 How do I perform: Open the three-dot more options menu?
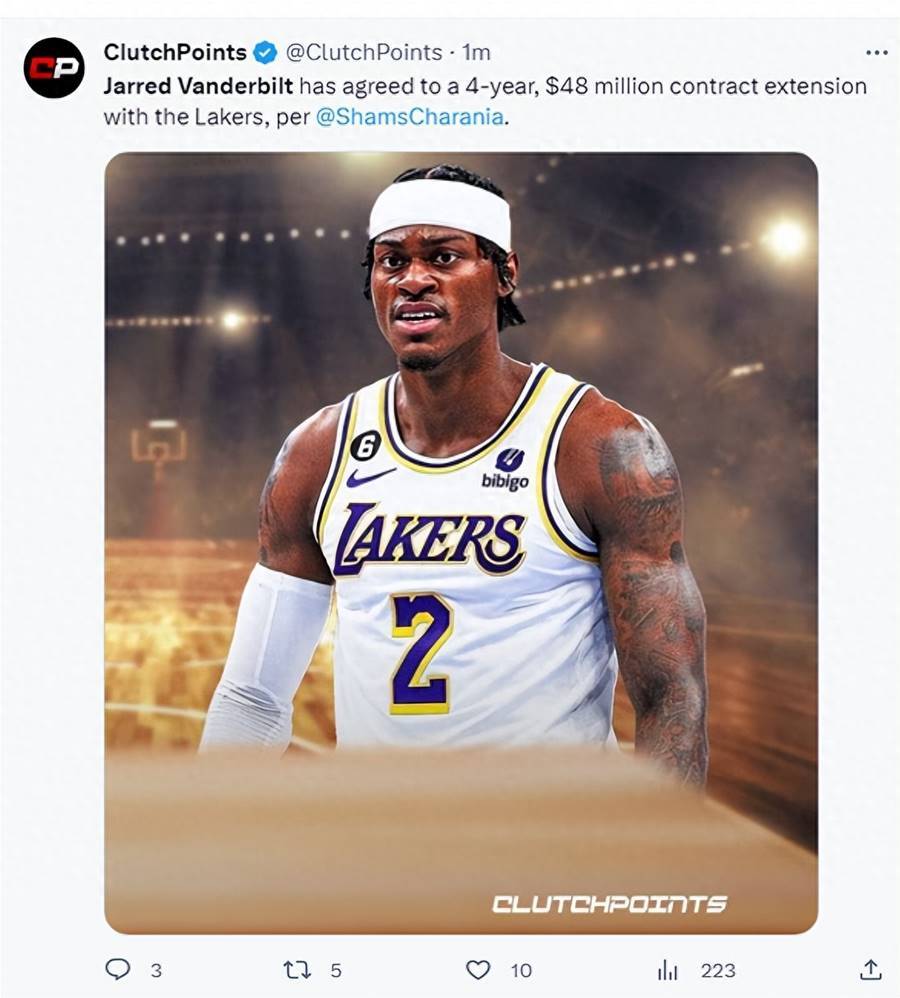[x=876, y=52]
